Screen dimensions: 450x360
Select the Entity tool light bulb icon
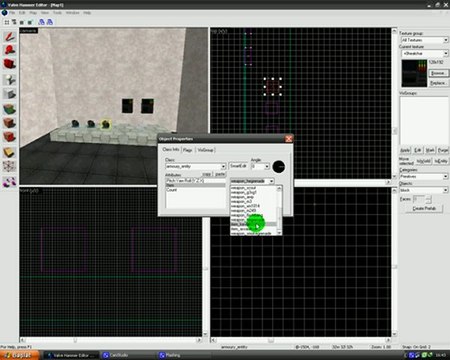pos(9,79)
